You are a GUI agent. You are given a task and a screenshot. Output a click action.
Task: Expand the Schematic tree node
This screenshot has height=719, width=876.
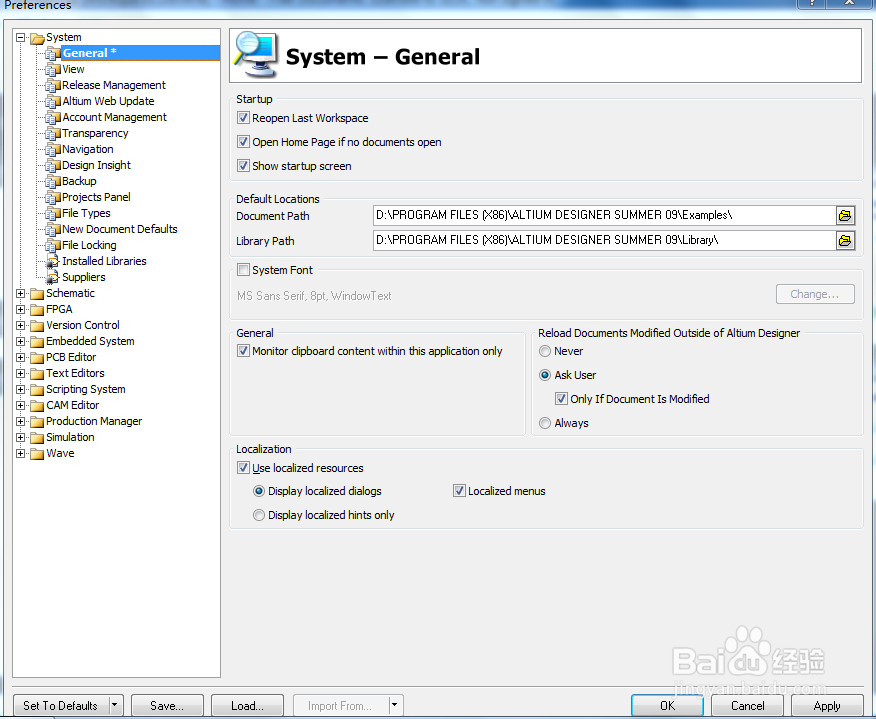point(21,294)
